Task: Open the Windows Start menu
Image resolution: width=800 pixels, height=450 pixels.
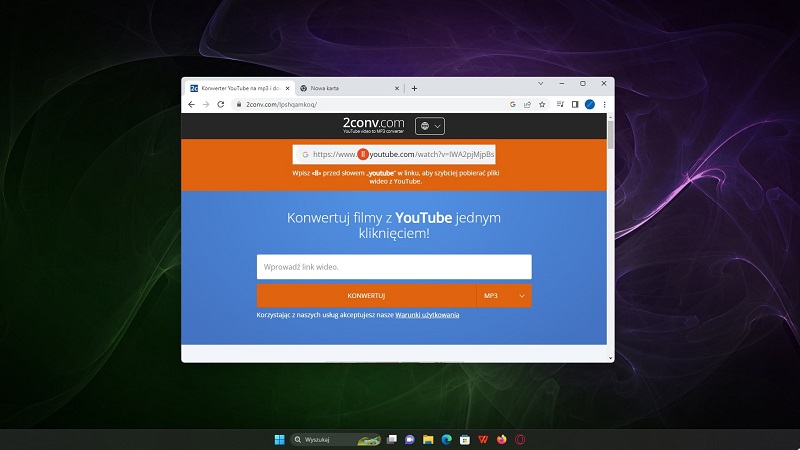Action: point(280,439)
